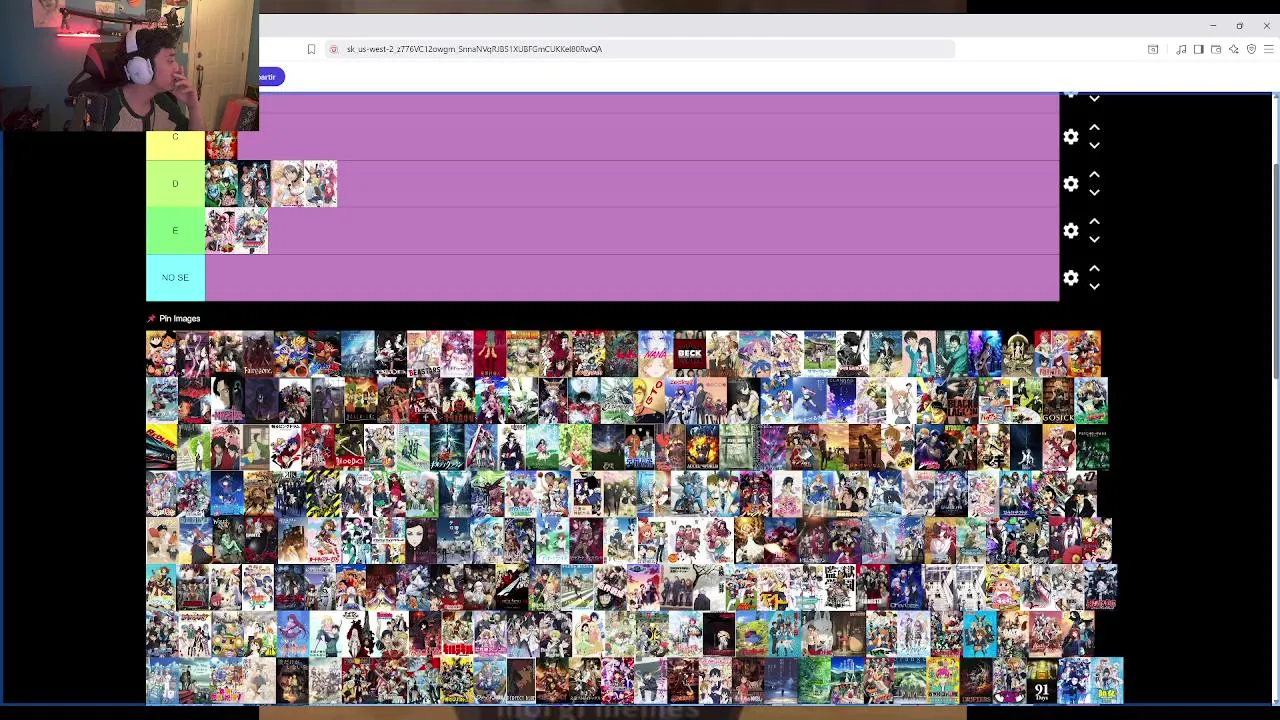The height and width of the screenshot is (720, 1280).
Task: Click the music note browser toolbar icon
Action: [x=1181, y=49]
